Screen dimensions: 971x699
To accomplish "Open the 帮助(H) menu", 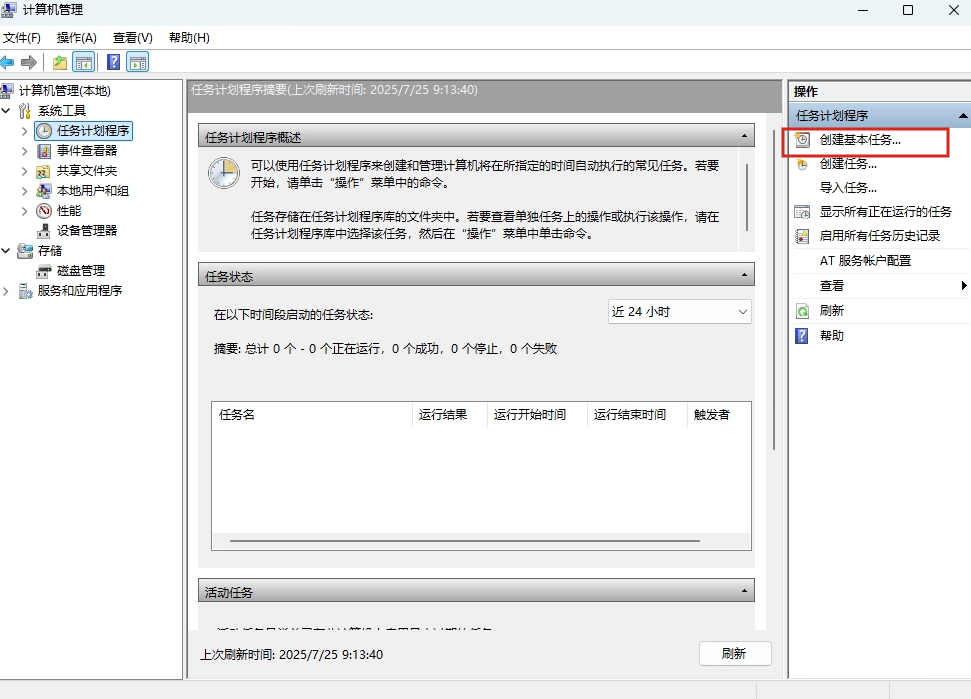I will point(189,38).
